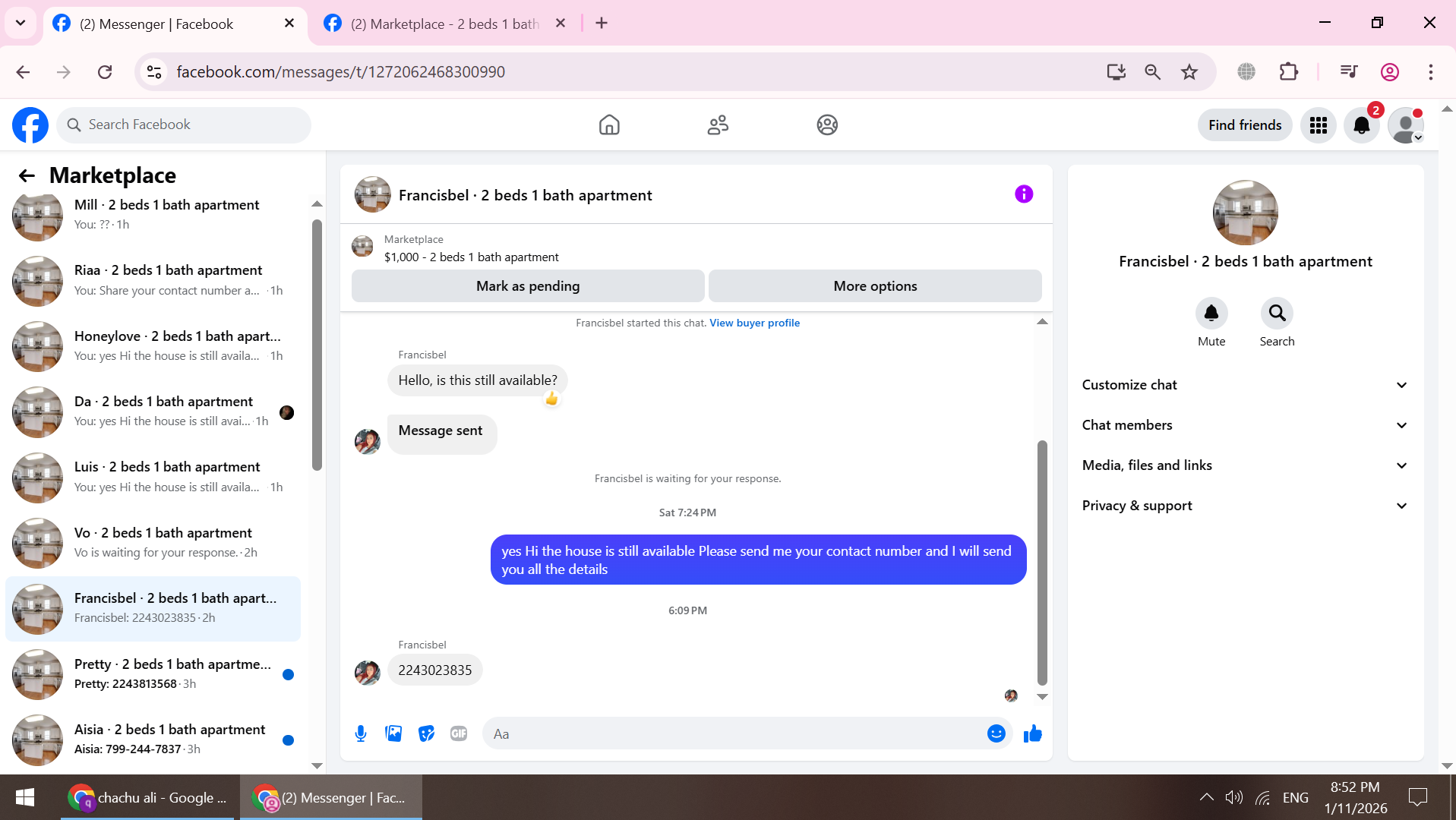Go back using Marketplace back arrow
This screenshot has width=1456, height=820.
coord(27,176)
